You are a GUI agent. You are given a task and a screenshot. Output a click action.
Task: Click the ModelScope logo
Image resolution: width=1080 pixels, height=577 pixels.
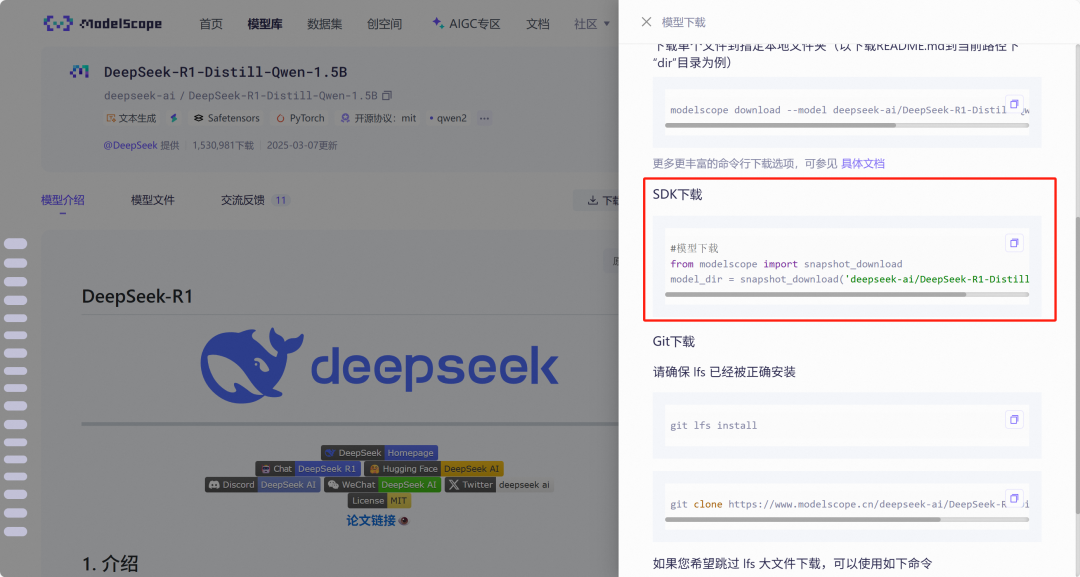tap(103, 23)
